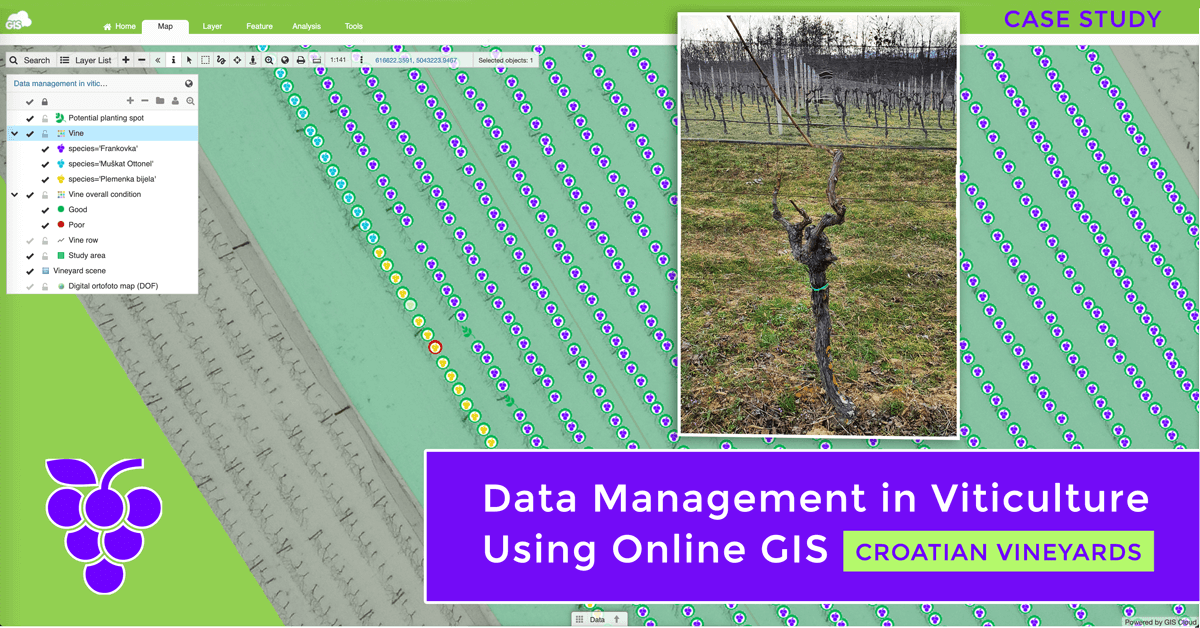Click the globe icon beside the map title
The image size is (1200, 628).
click(x=189, y=84)
